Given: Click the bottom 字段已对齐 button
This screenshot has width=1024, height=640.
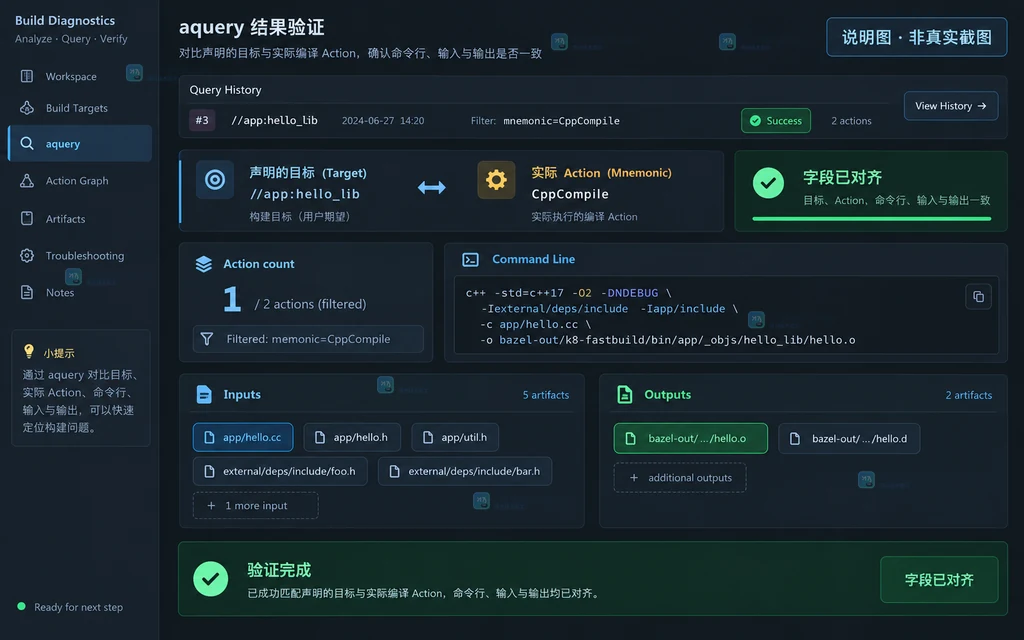Looking at the screenshot, I should tap(939, 579).
